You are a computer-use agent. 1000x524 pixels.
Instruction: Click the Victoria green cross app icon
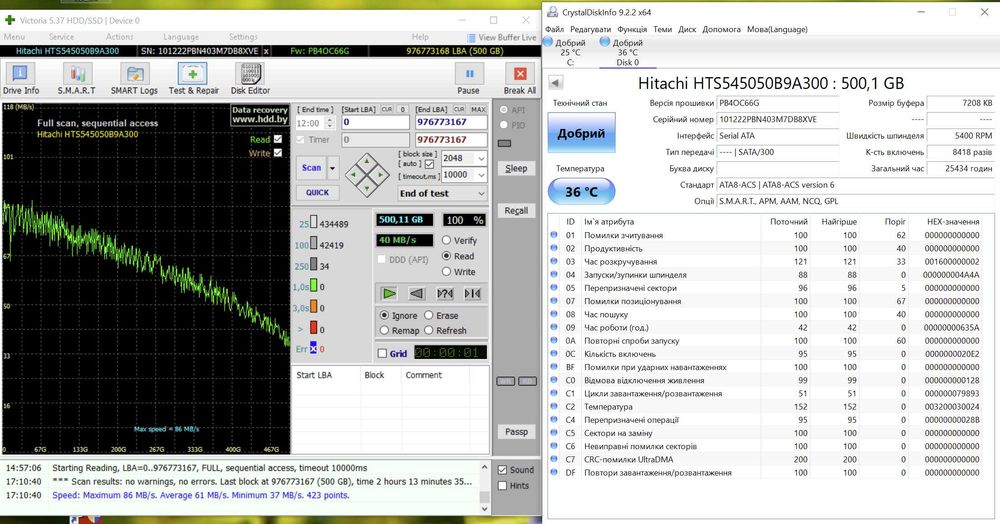10,20
